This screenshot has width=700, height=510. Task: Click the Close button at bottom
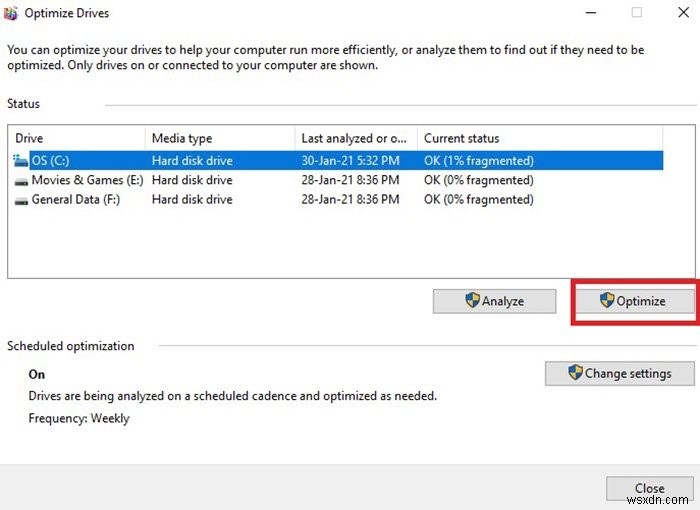(x=650, y=489)
